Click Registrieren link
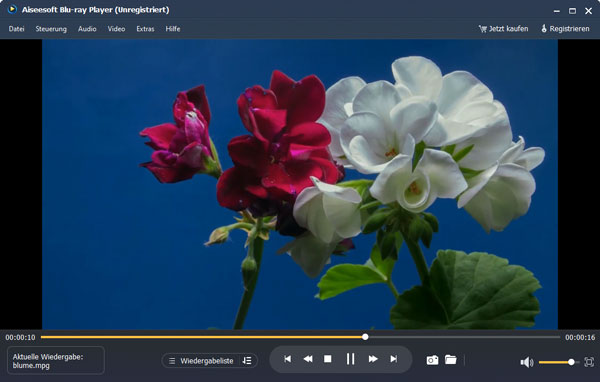This screenshot has width=600, height=382. [x=565, y=29]
